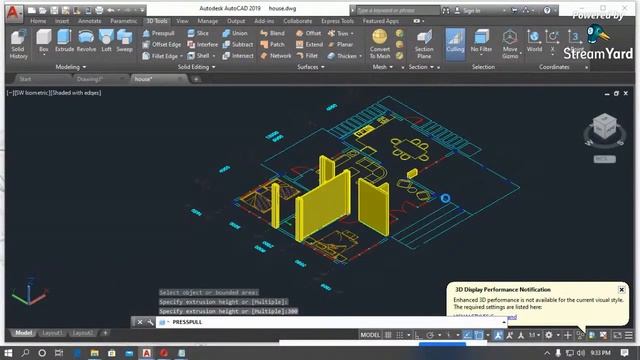
Task: Apply Union to solids
Action: [235, 33]
